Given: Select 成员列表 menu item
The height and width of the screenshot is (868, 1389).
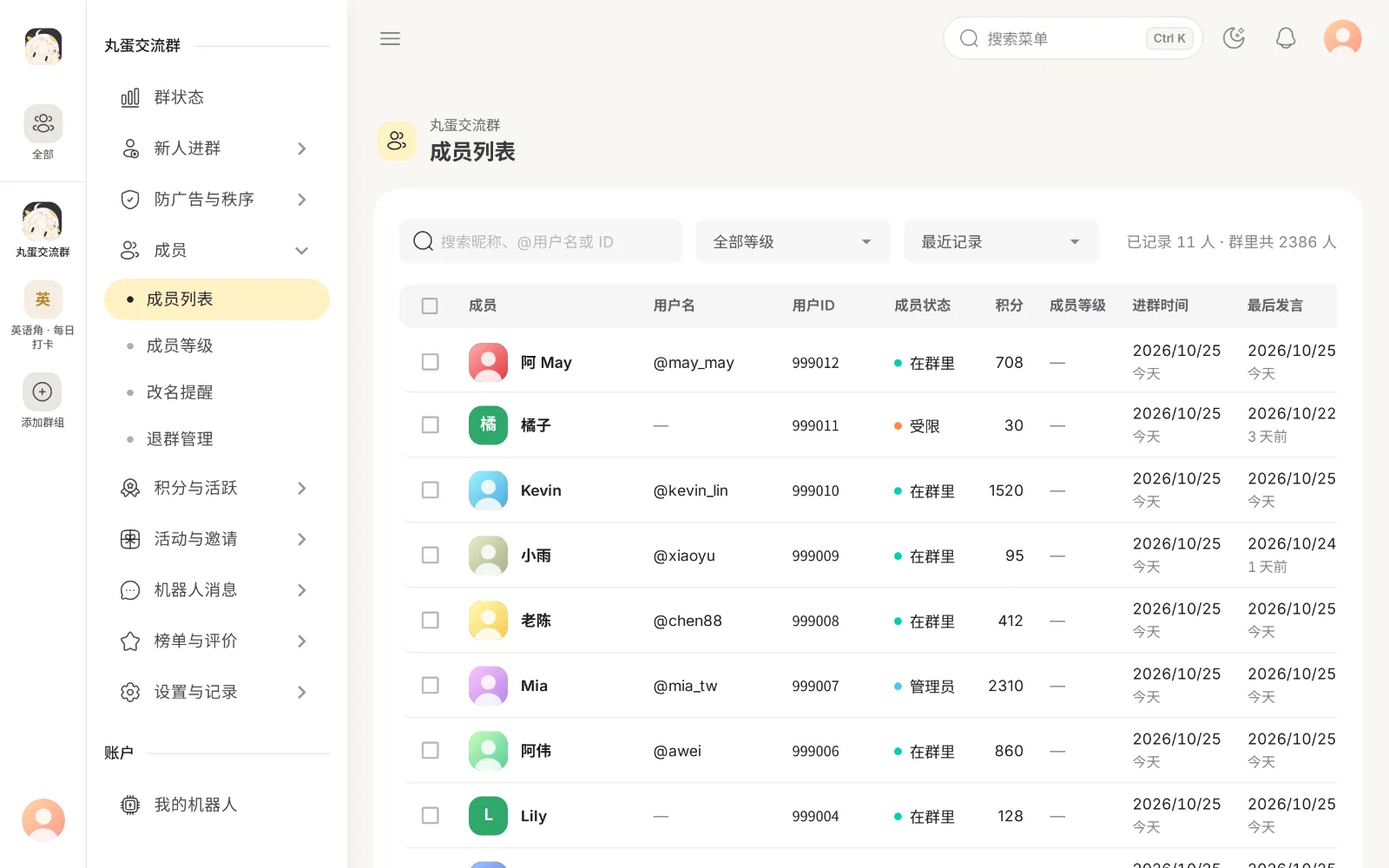Looking at the screenshot, I should (x=217, y=299).
